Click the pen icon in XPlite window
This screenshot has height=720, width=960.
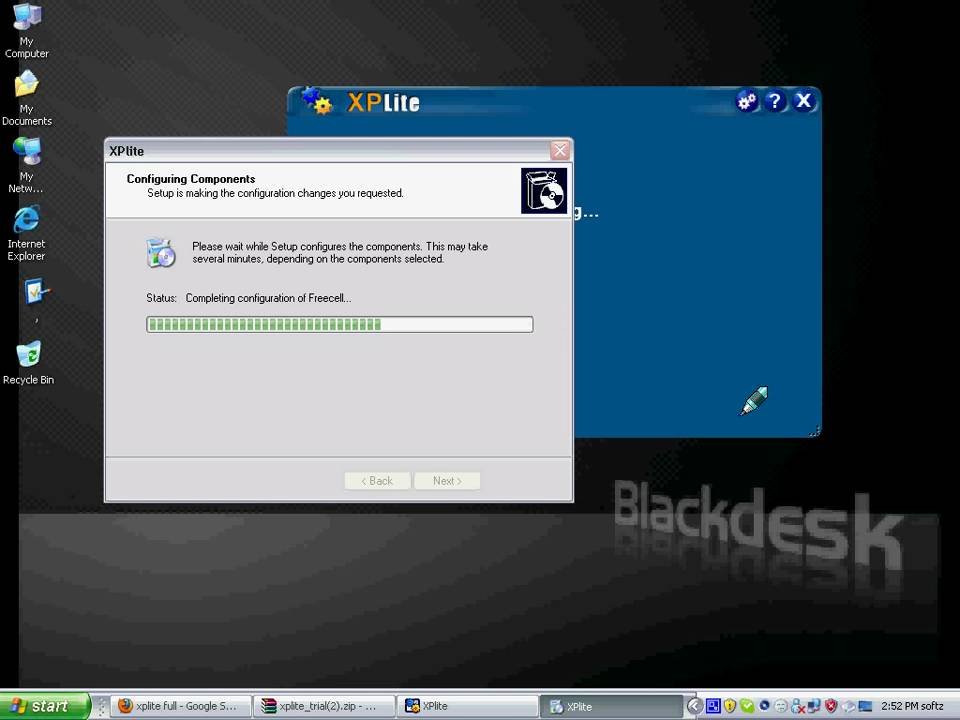[754, 400]
